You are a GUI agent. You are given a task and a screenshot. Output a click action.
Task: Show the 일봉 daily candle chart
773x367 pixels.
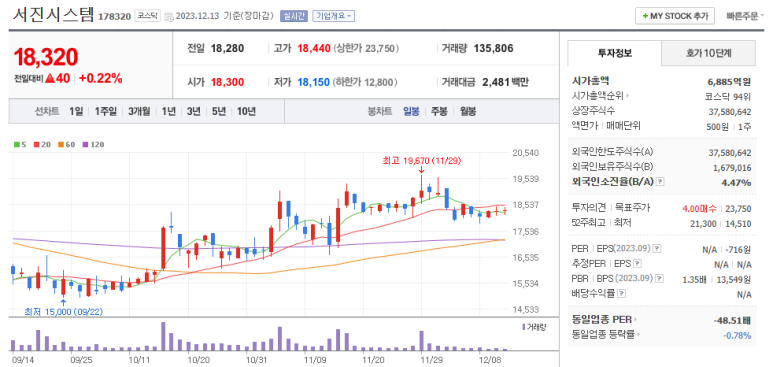[411, 111]
